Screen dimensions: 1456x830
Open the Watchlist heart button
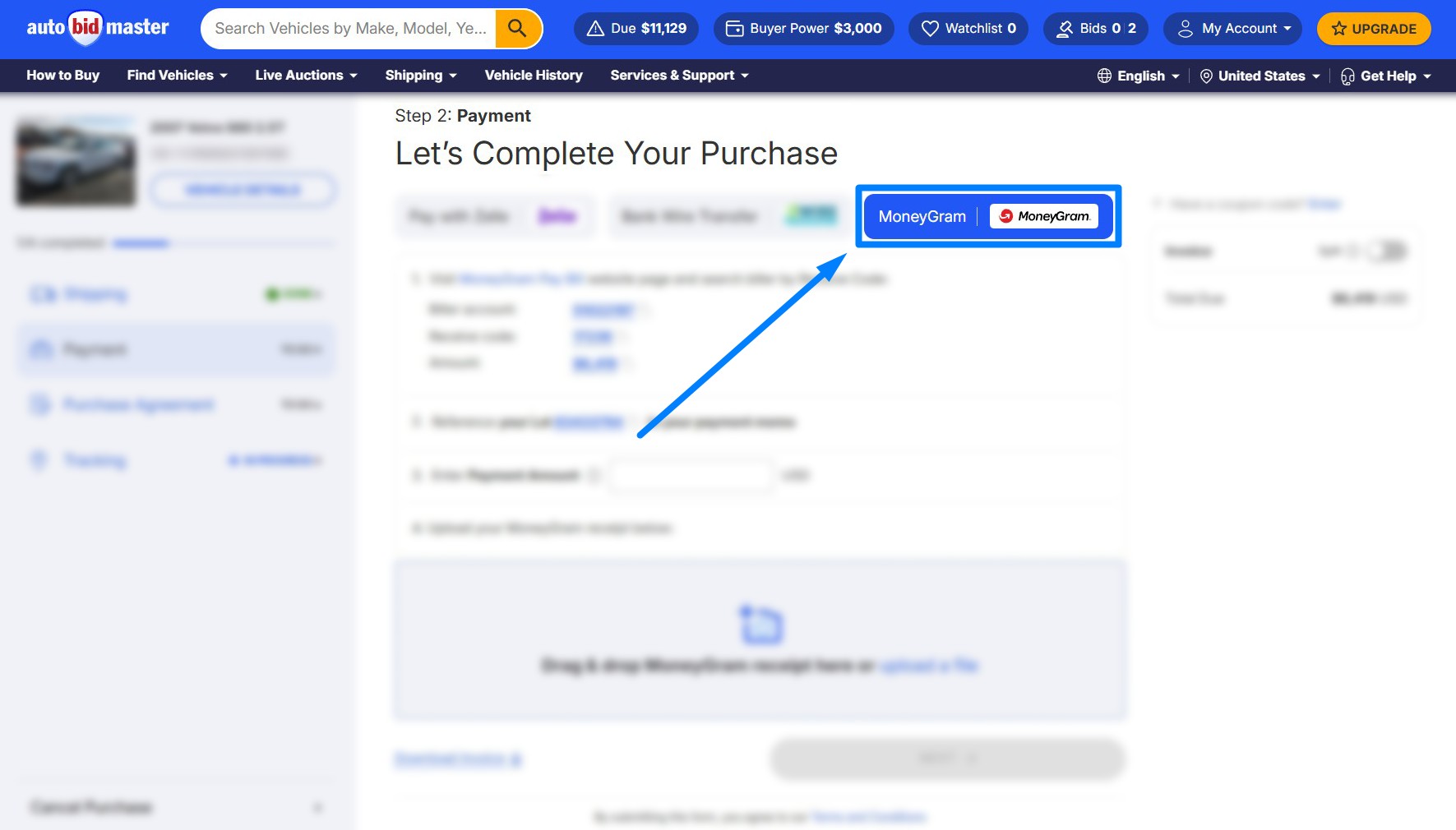coord(968,29)
